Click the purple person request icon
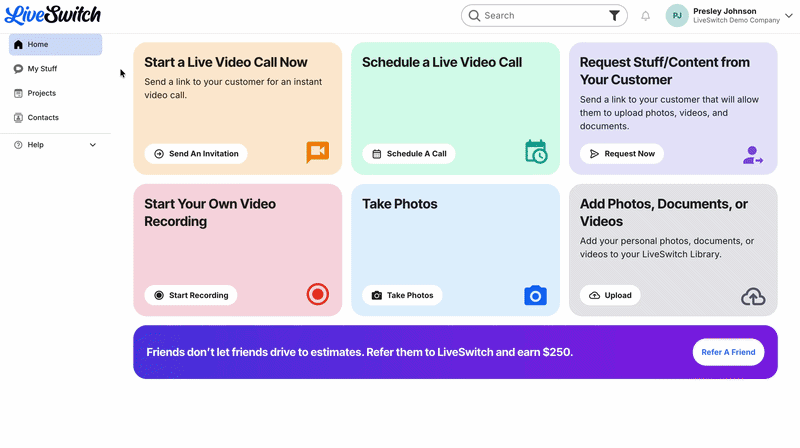The image size is (800, 448). [753, 154]
